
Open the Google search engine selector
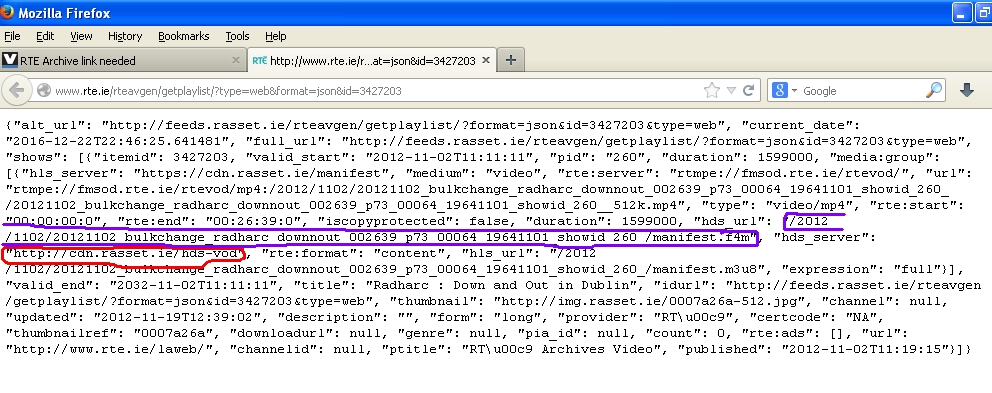[784, 90]
